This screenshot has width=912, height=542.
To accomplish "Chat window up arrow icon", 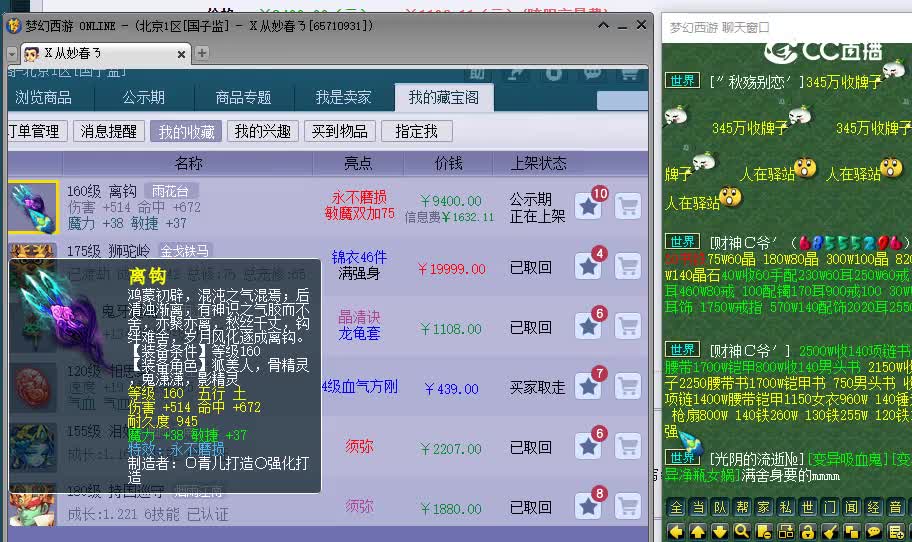I will pos(698,531).
